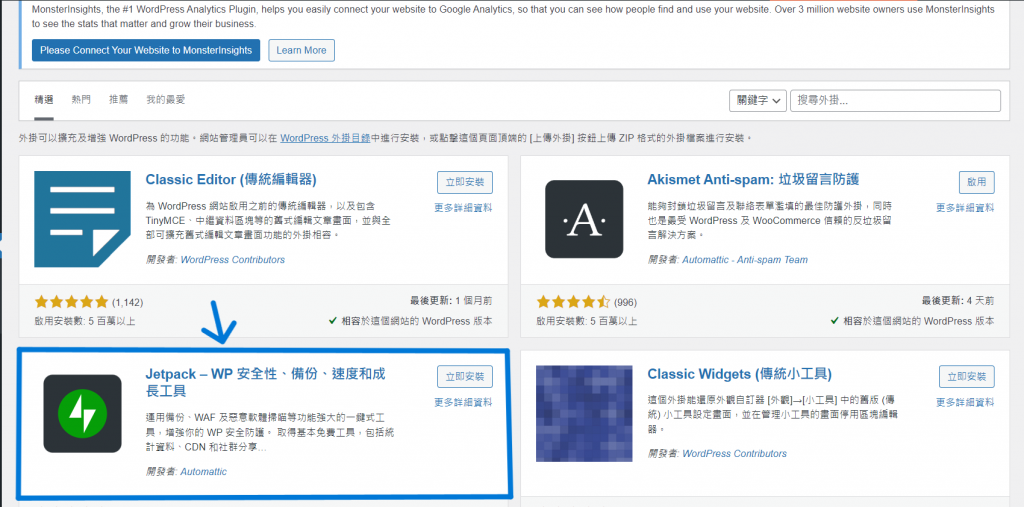Open WordPress Contributors link under Classic Editor
The image size is (1024, 507).
[232, 259]
